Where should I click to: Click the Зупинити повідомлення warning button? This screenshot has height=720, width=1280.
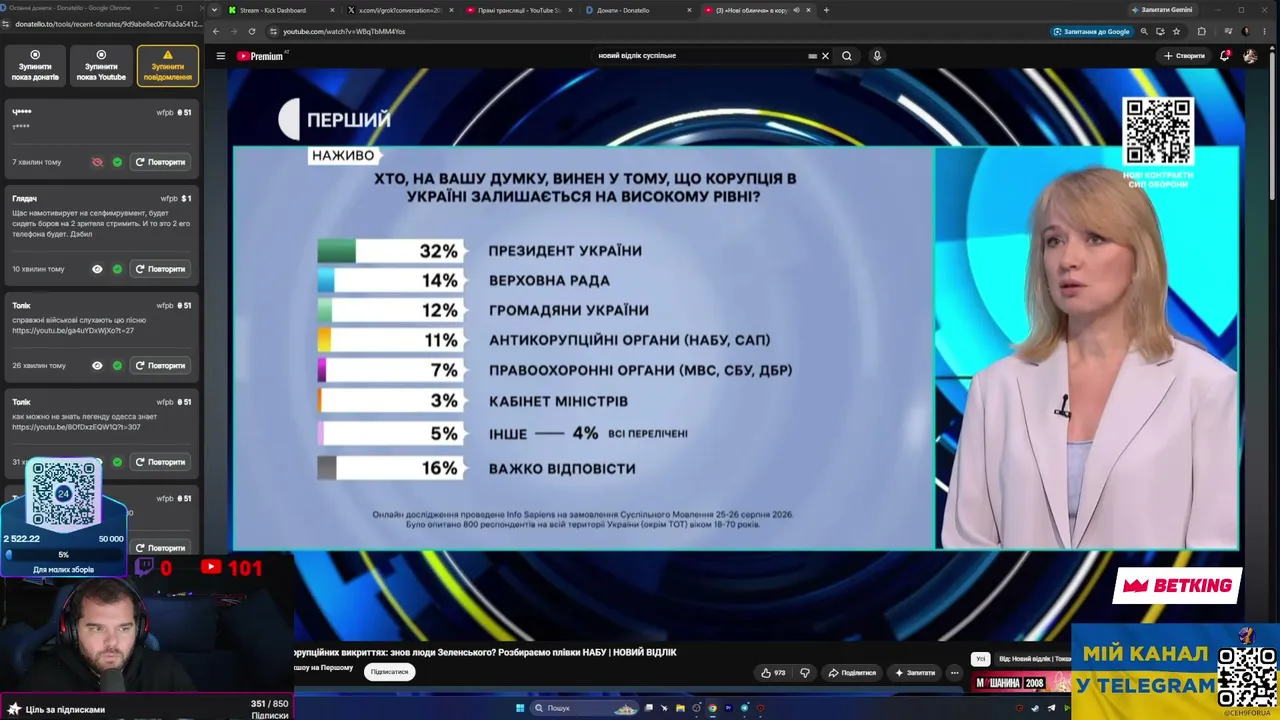[168, 66]
